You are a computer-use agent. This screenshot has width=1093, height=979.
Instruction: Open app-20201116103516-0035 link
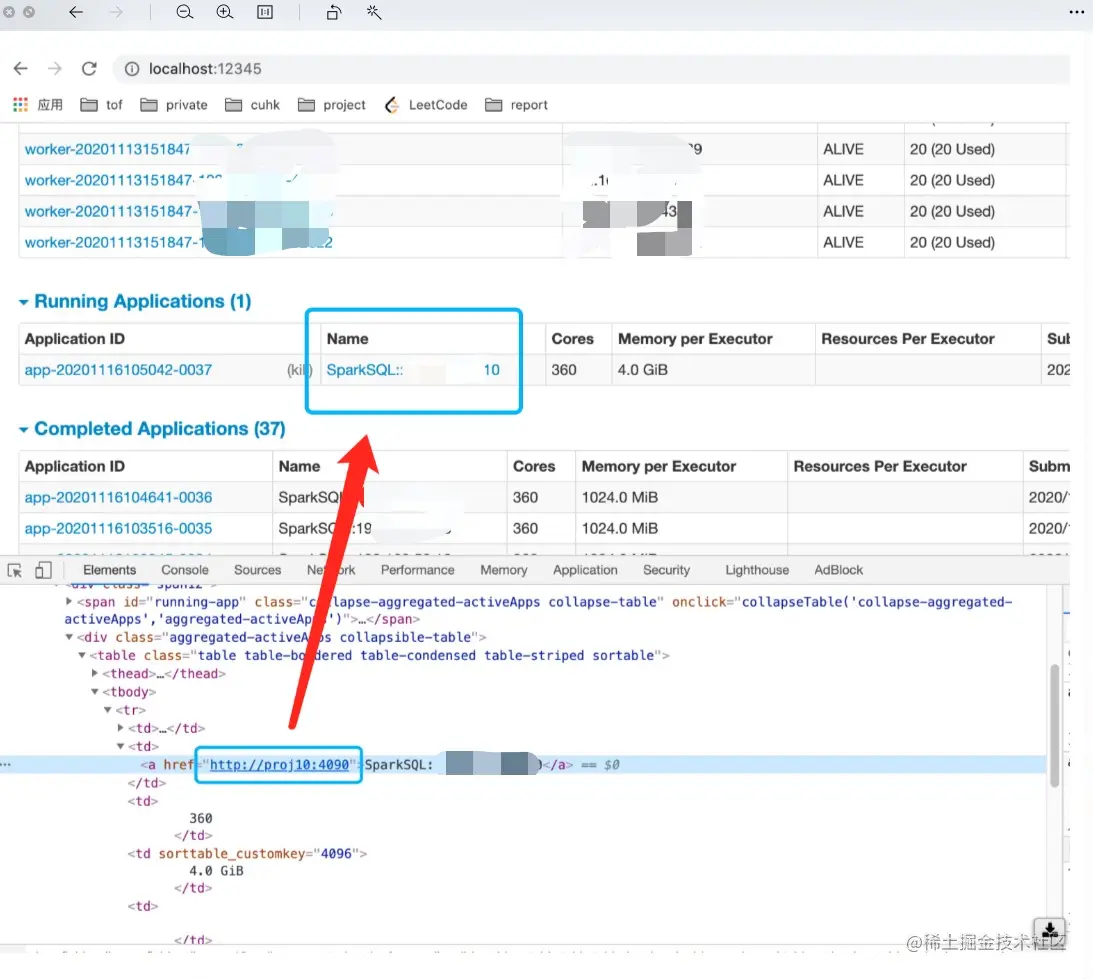click(118, 528)
